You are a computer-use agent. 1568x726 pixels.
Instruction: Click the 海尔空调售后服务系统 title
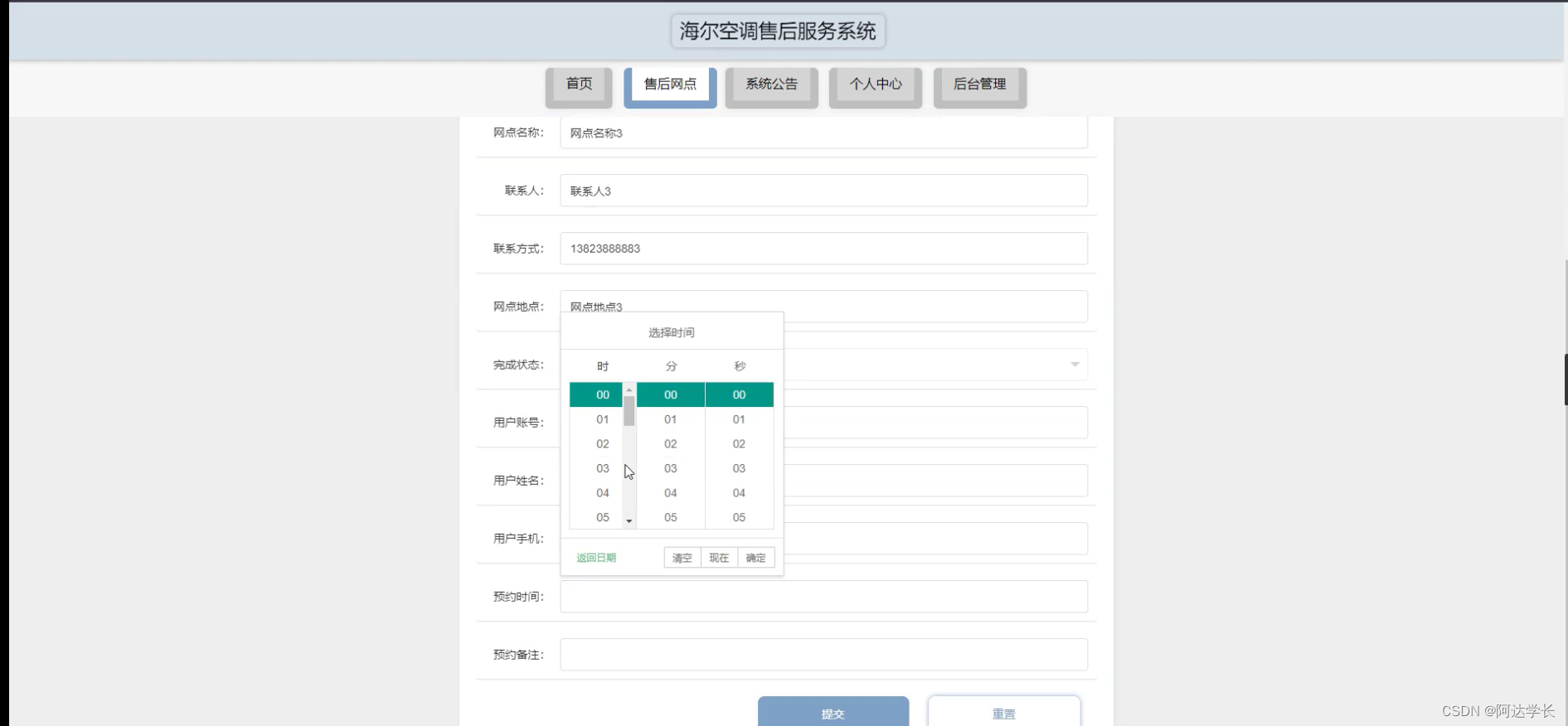(x=778, y=31)
